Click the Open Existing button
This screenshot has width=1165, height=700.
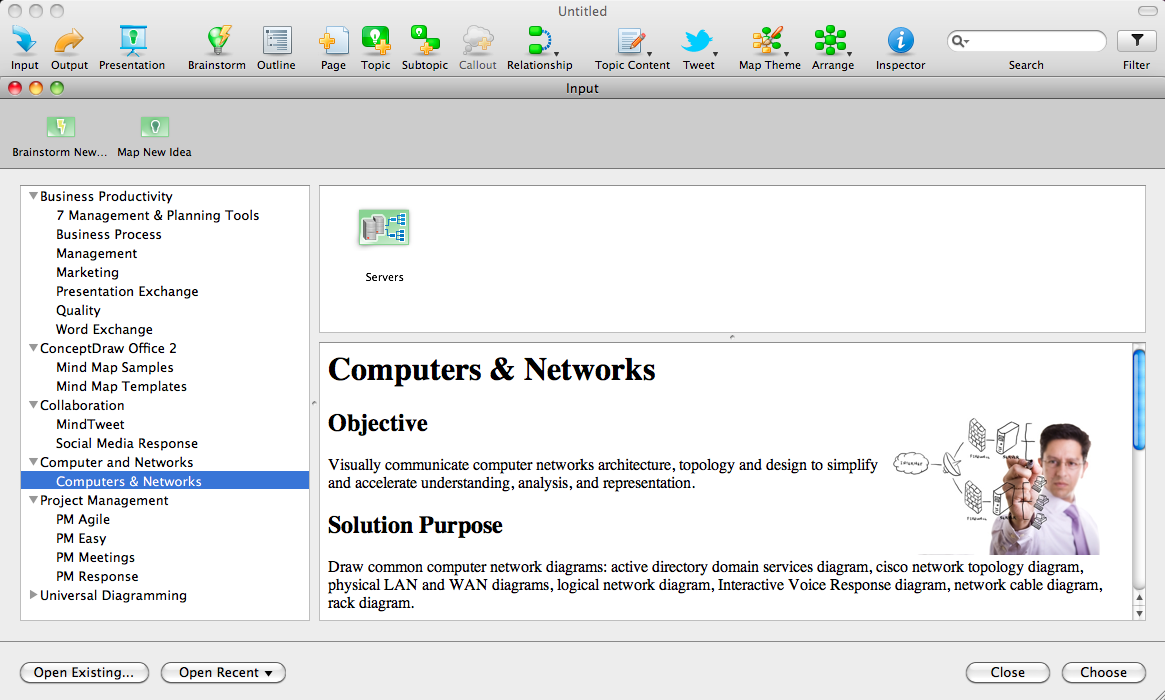click(x=84, y=673)
